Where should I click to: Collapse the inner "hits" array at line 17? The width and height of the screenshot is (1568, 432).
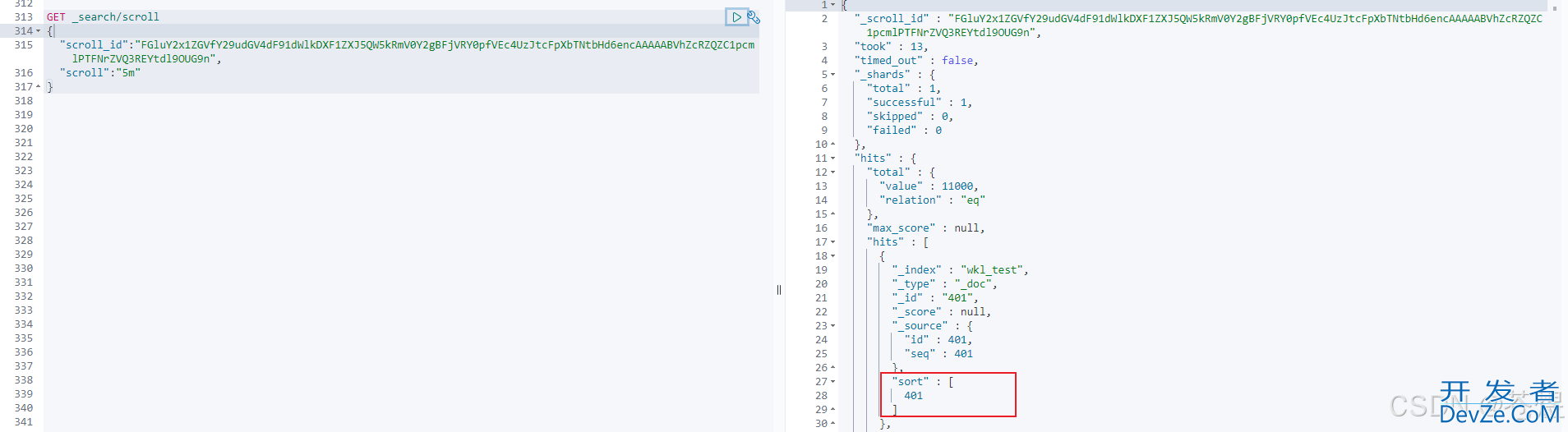pos(833,242)
